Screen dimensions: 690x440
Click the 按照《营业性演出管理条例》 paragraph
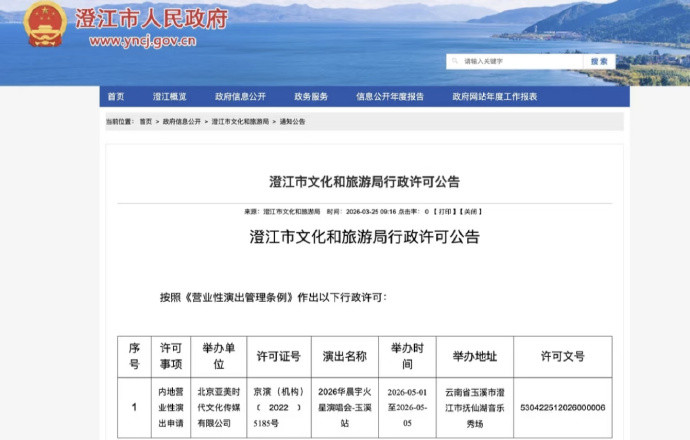click(273, 297)
